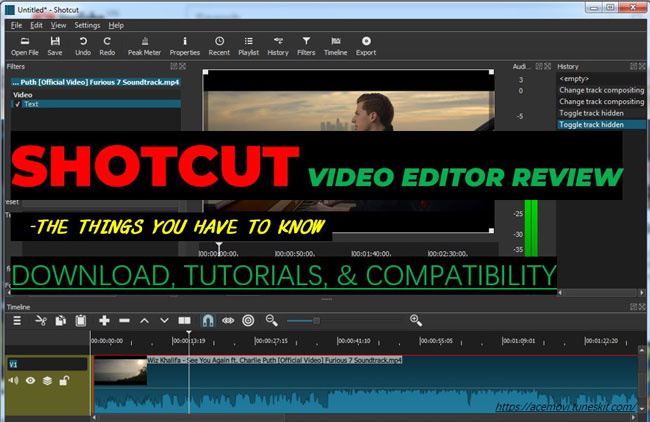Open the File menu

tap(17, 25)
